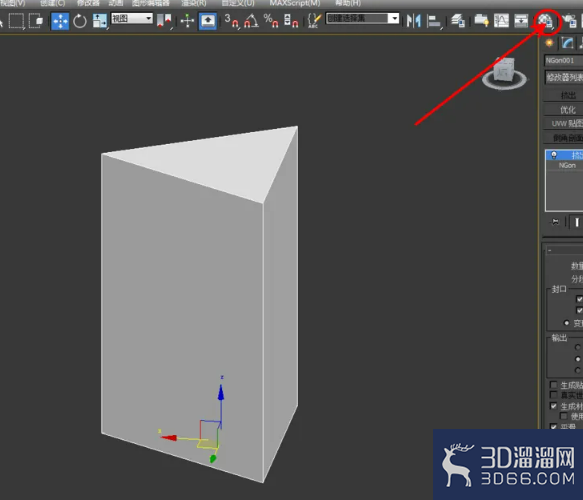Toggle the Cap End checkbox
This screenshot has width=583, height=500.
(x=579, y=310)
